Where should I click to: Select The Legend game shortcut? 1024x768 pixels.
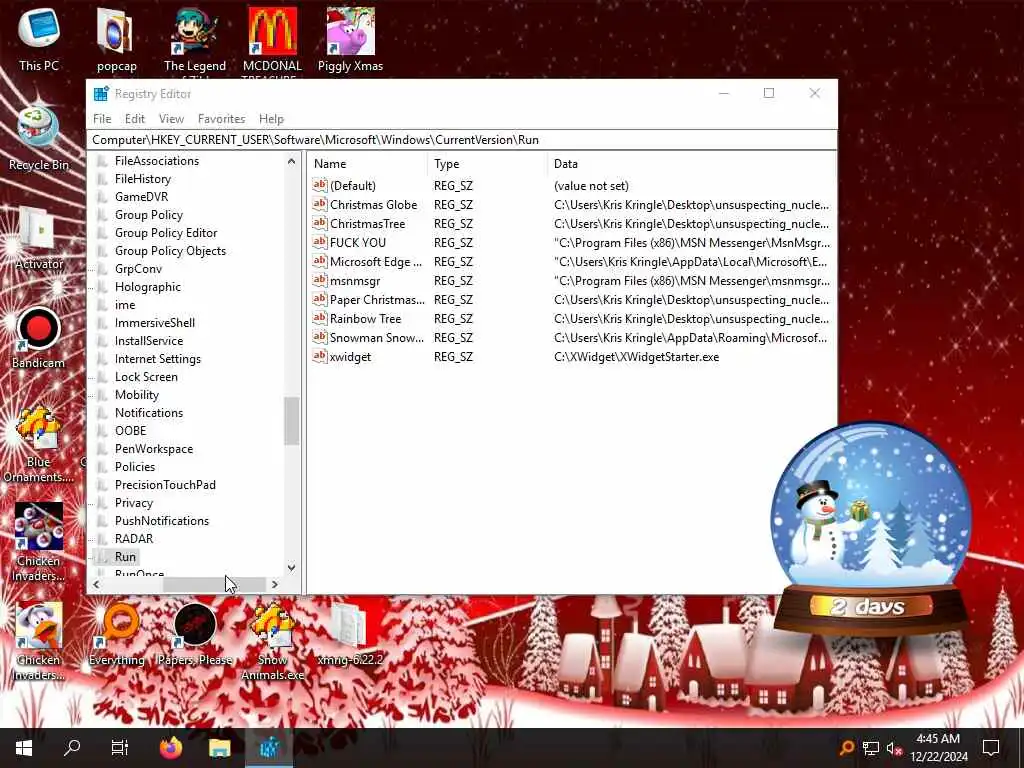tap(195, 40)
